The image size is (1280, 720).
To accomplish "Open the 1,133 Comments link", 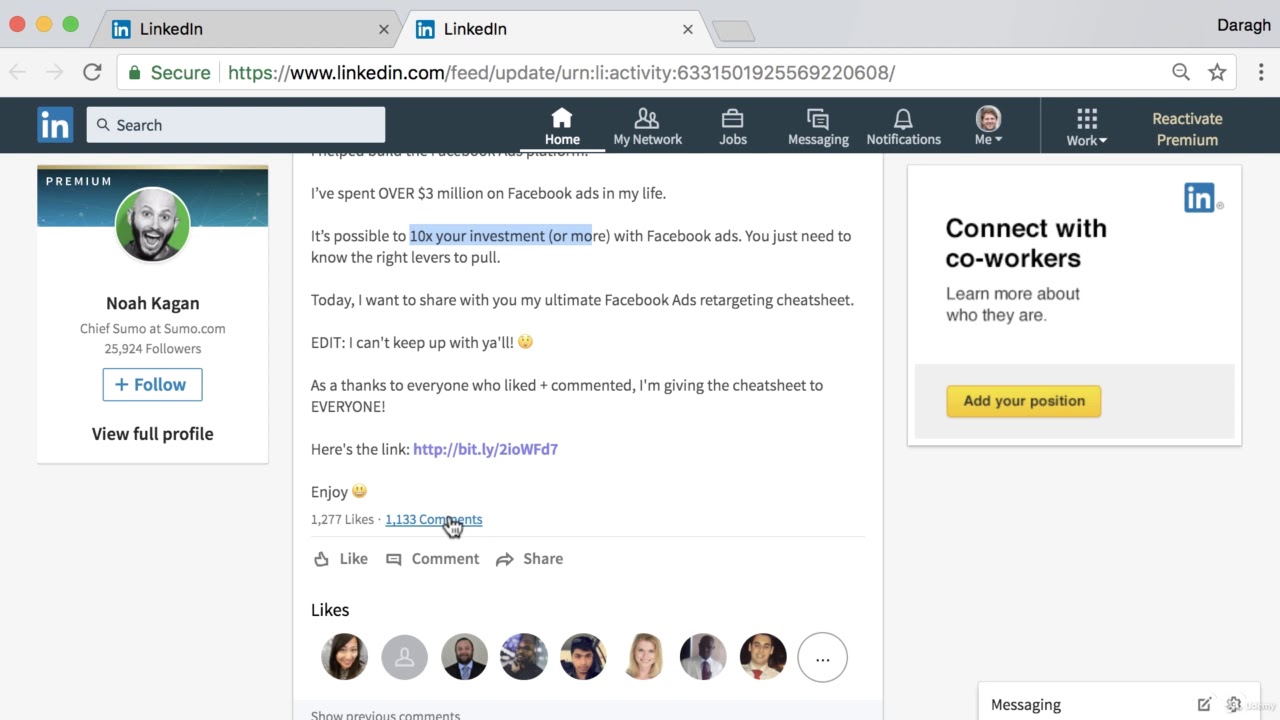I will click(x=433, y=519).
